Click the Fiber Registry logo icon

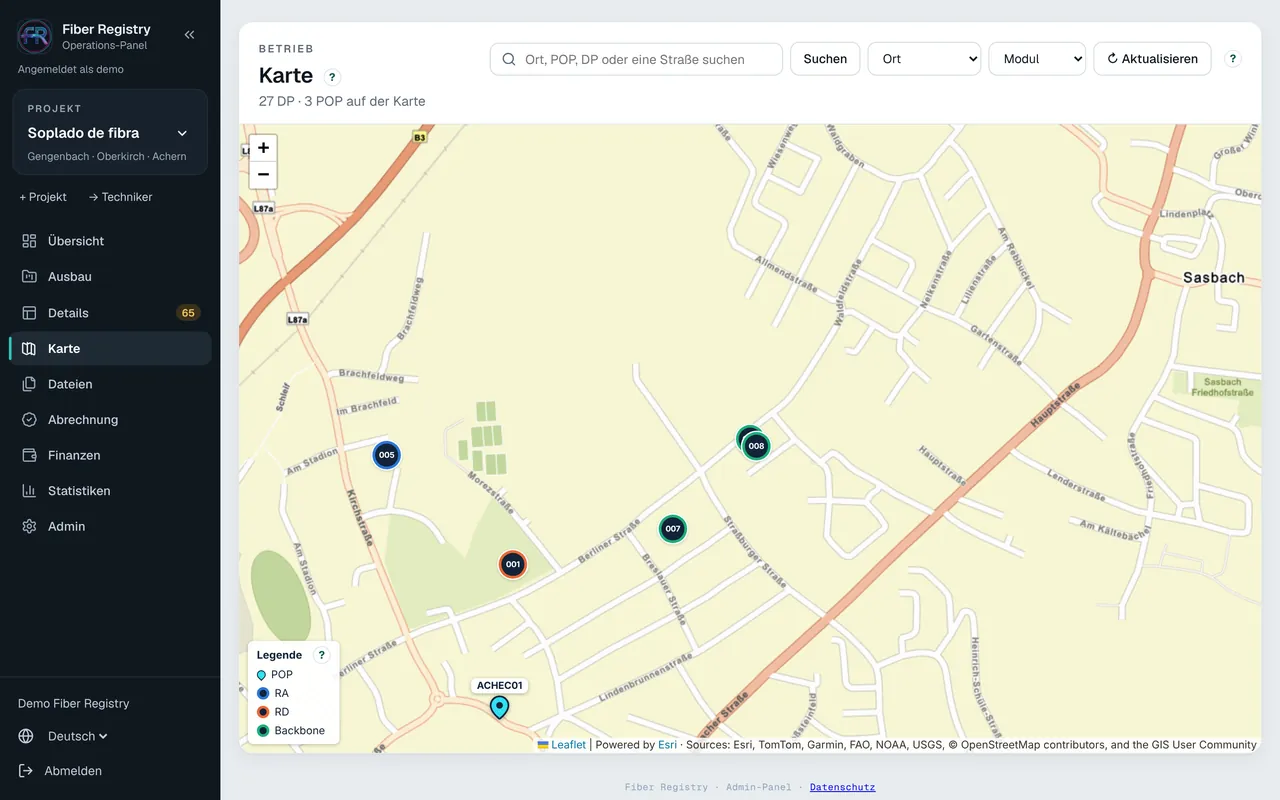(x=35, y=36)
